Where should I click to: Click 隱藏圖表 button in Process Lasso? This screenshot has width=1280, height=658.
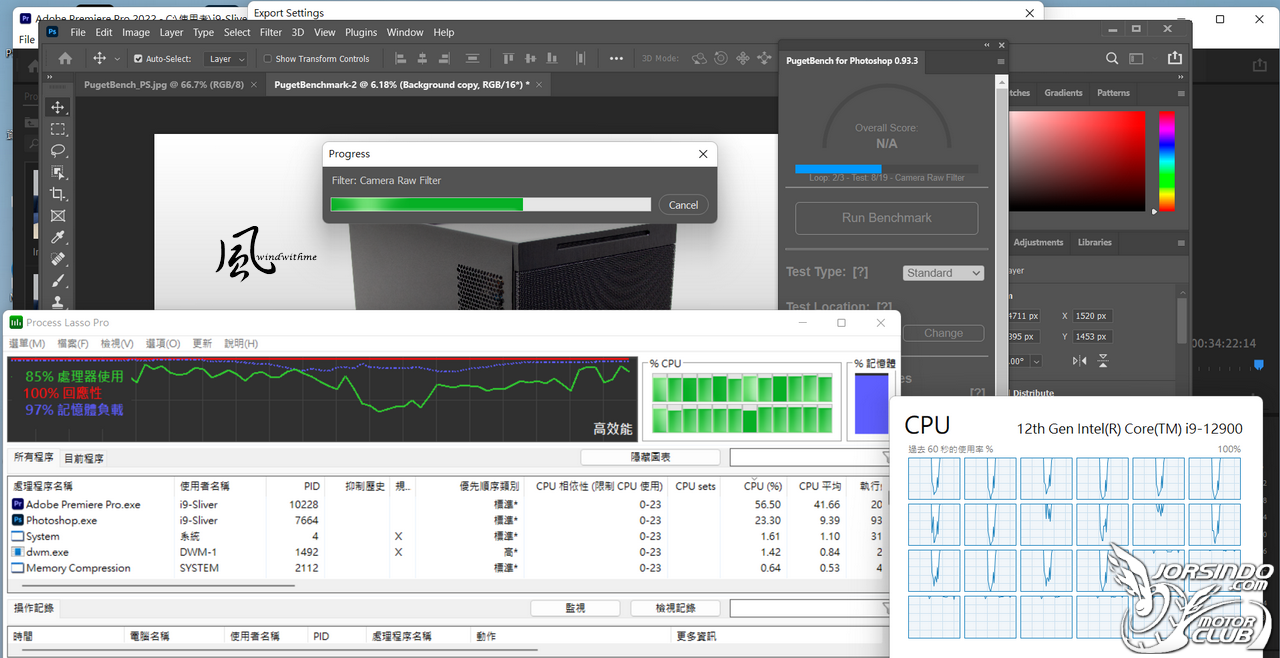[x=650, y=457]
